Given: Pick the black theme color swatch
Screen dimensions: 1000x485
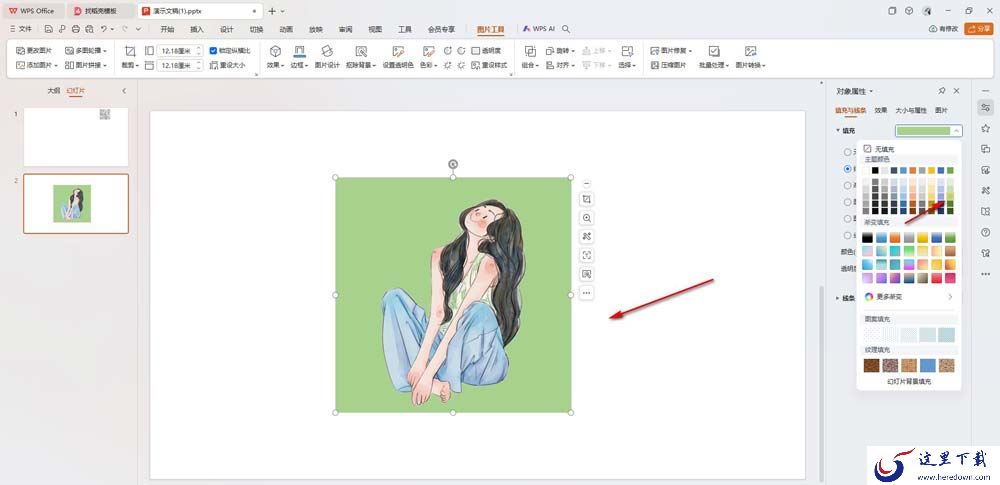Looking at the screenshot, I should (876, 170).
